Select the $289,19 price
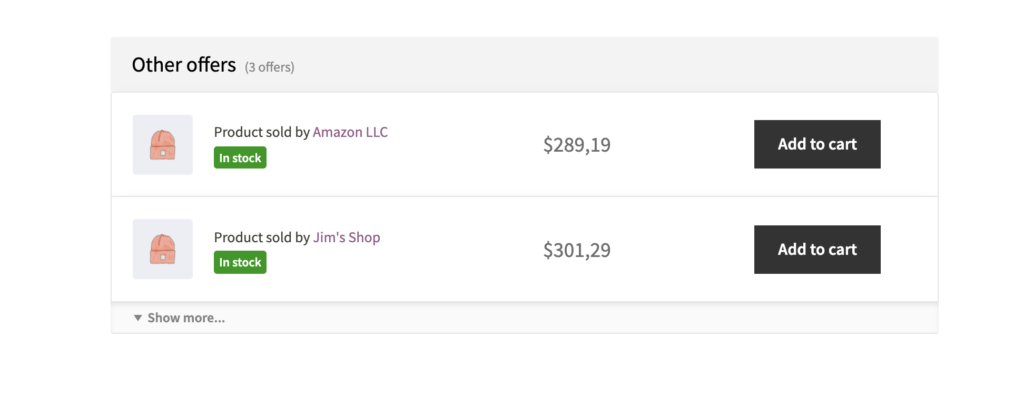The height and width of the screenshot is (396, 1024). pyautogui.click(x=577, y=144)
